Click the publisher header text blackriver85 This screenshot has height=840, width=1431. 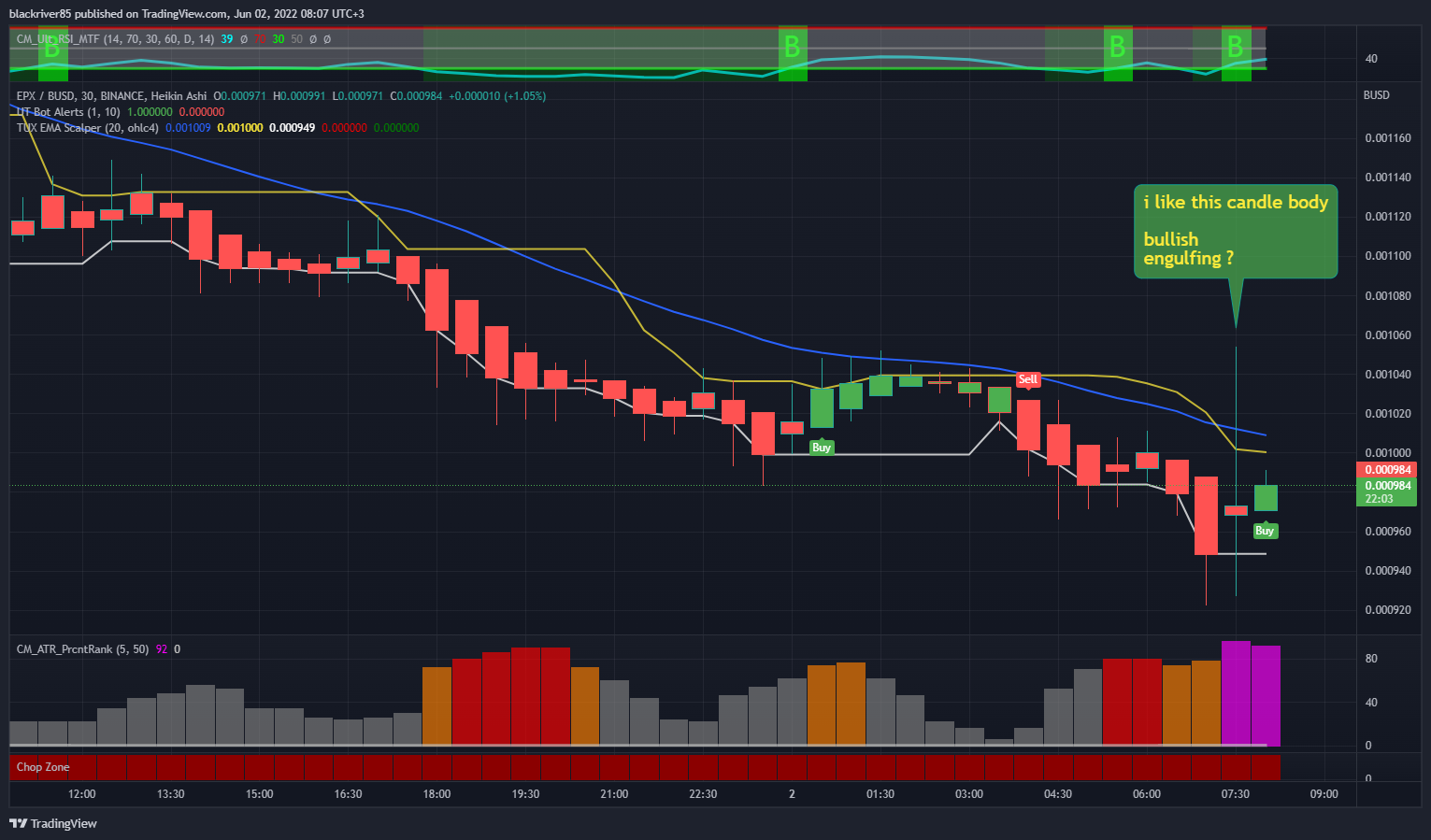(x=40, y=13)
